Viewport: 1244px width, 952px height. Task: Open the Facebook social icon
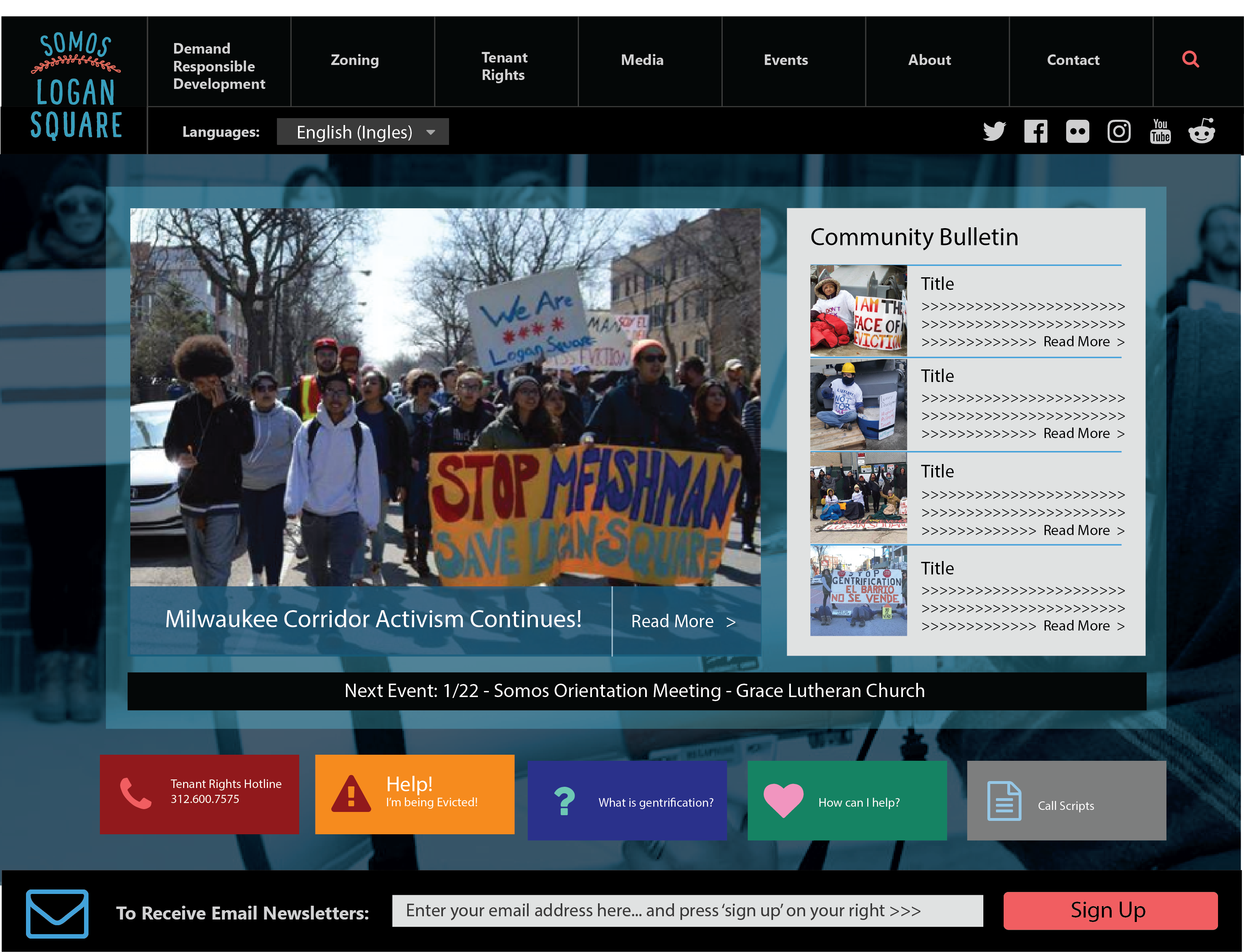1035,132
